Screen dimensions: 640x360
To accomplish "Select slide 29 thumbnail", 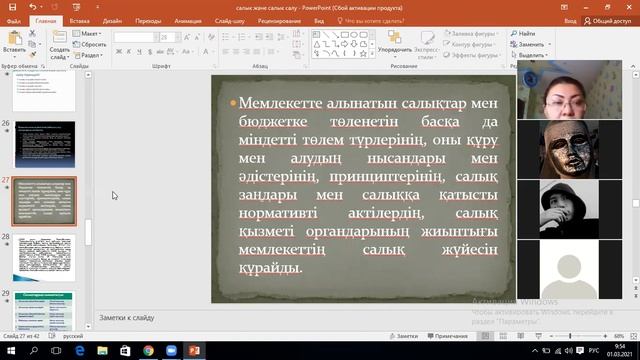I will [x=44, y=311].
